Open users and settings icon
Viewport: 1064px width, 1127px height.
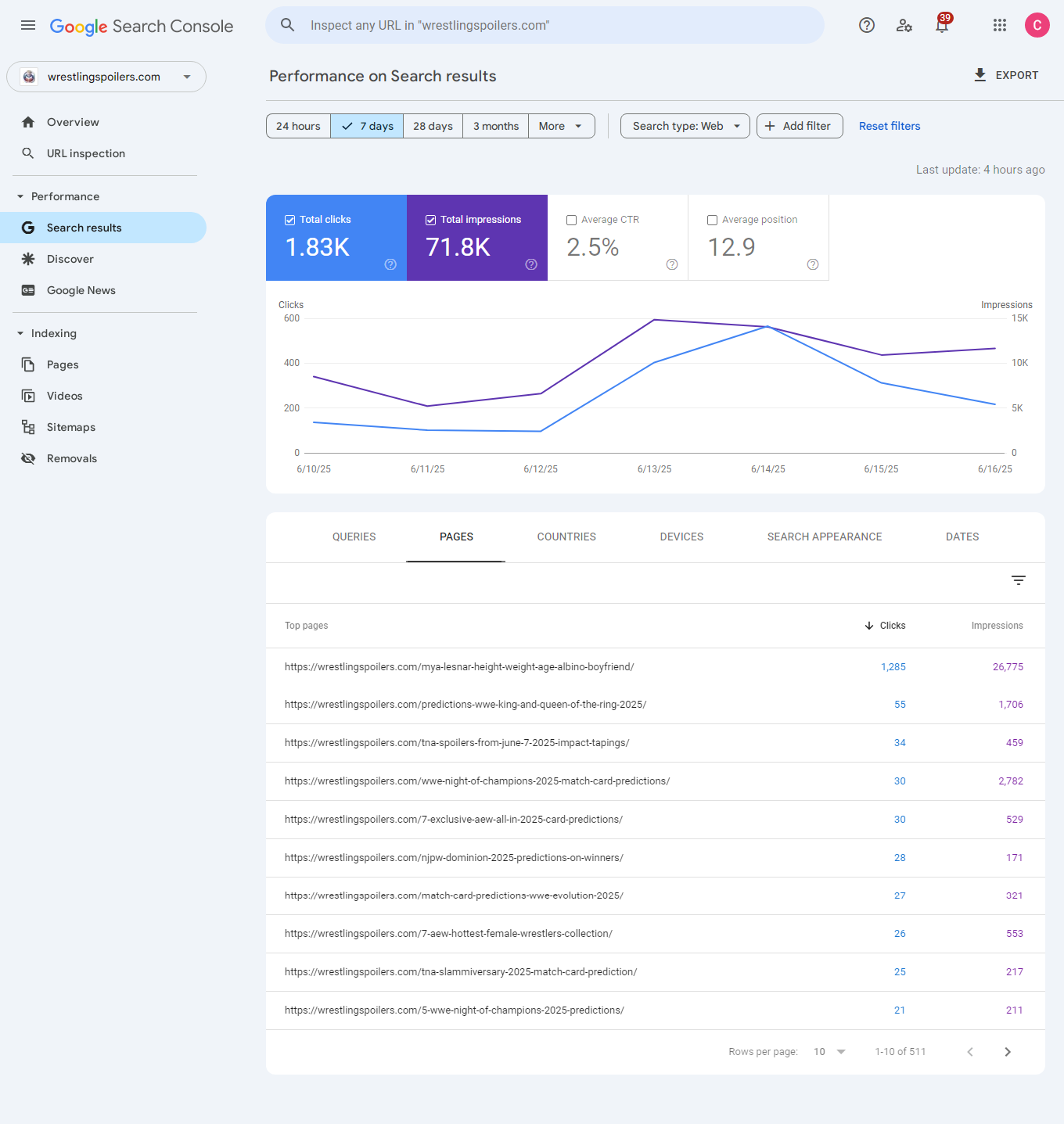[x=904, y=25]
